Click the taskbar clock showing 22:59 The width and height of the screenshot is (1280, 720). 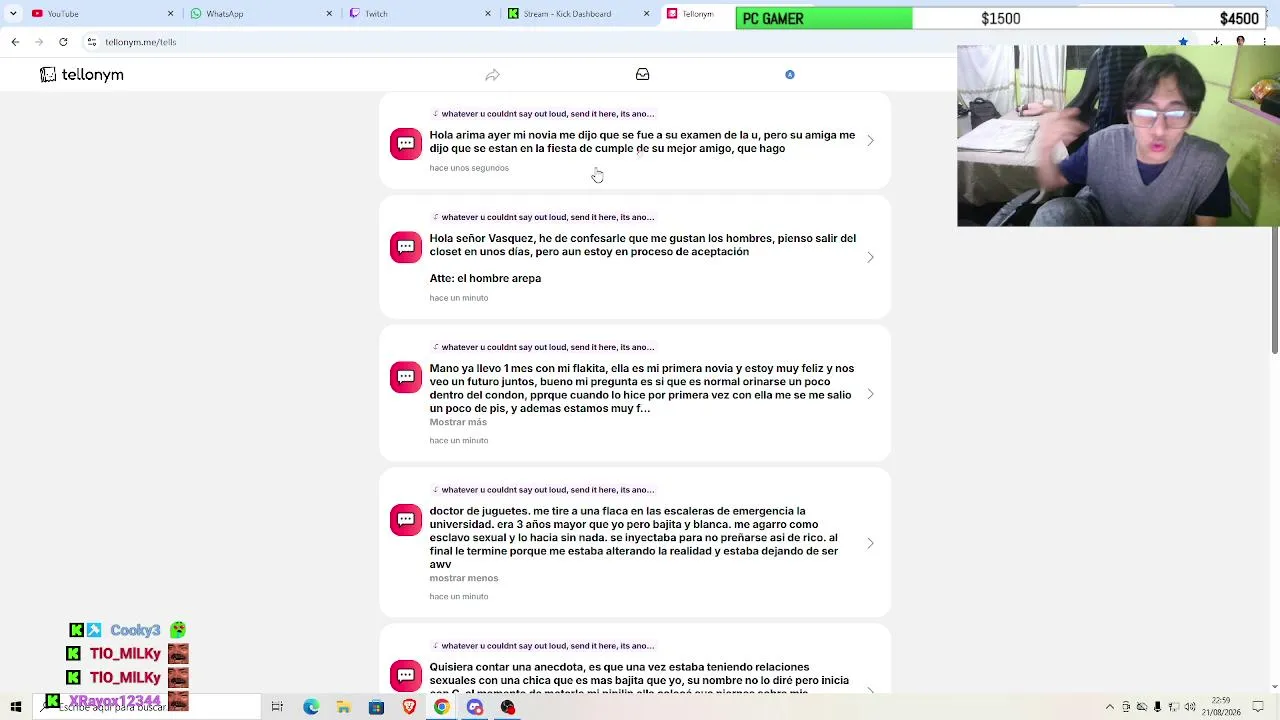coord(1221,707)
